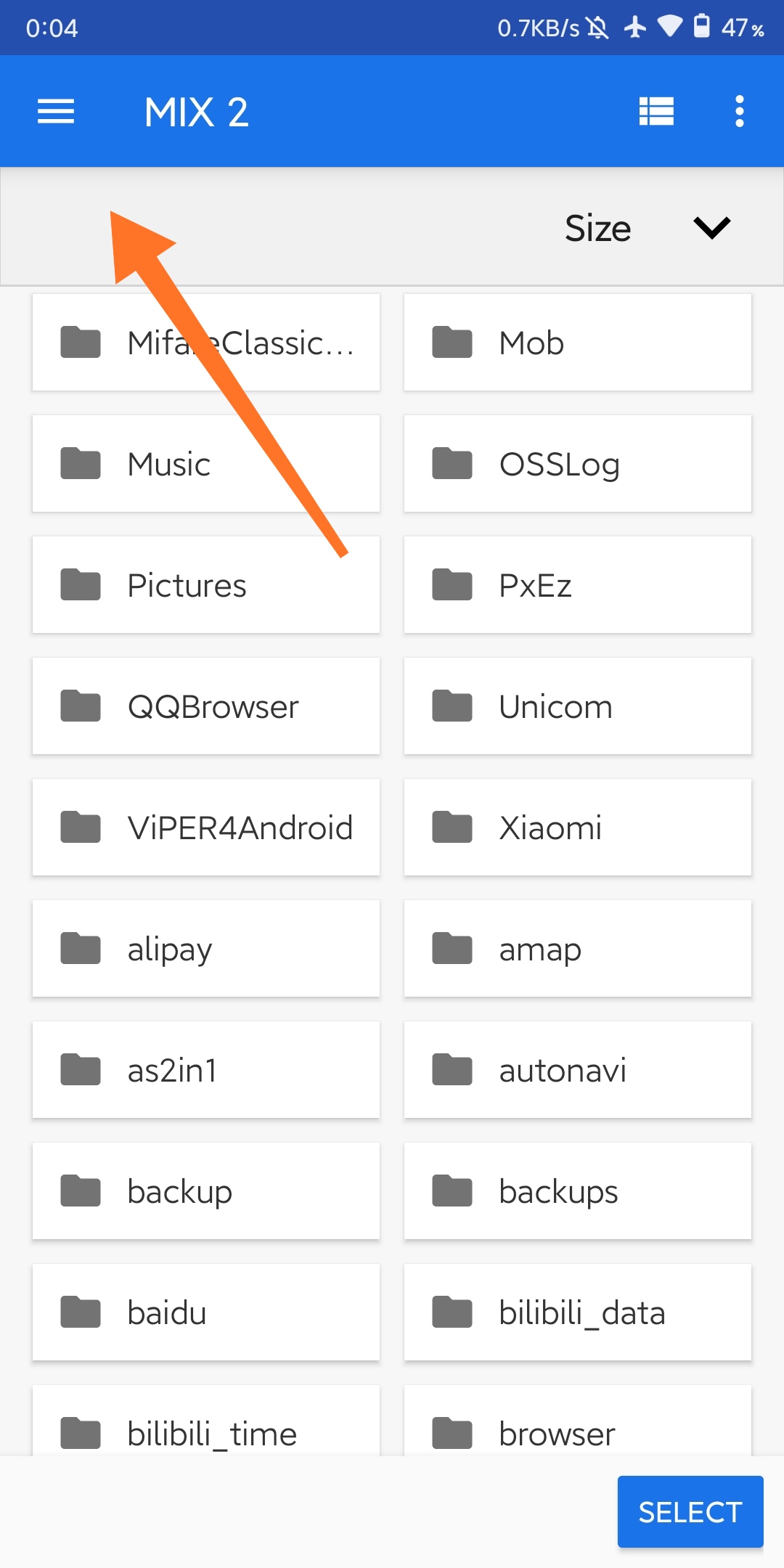The height and width of the screenshot is (1568, 784).
Task: Open the Mob folder
Action: tap(578, 343)
